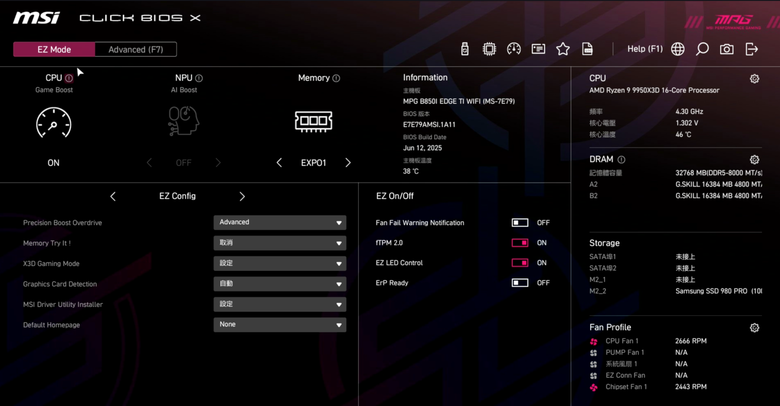Click the MSI logo
Screen dimensions: 780x406
click(36, 18)
